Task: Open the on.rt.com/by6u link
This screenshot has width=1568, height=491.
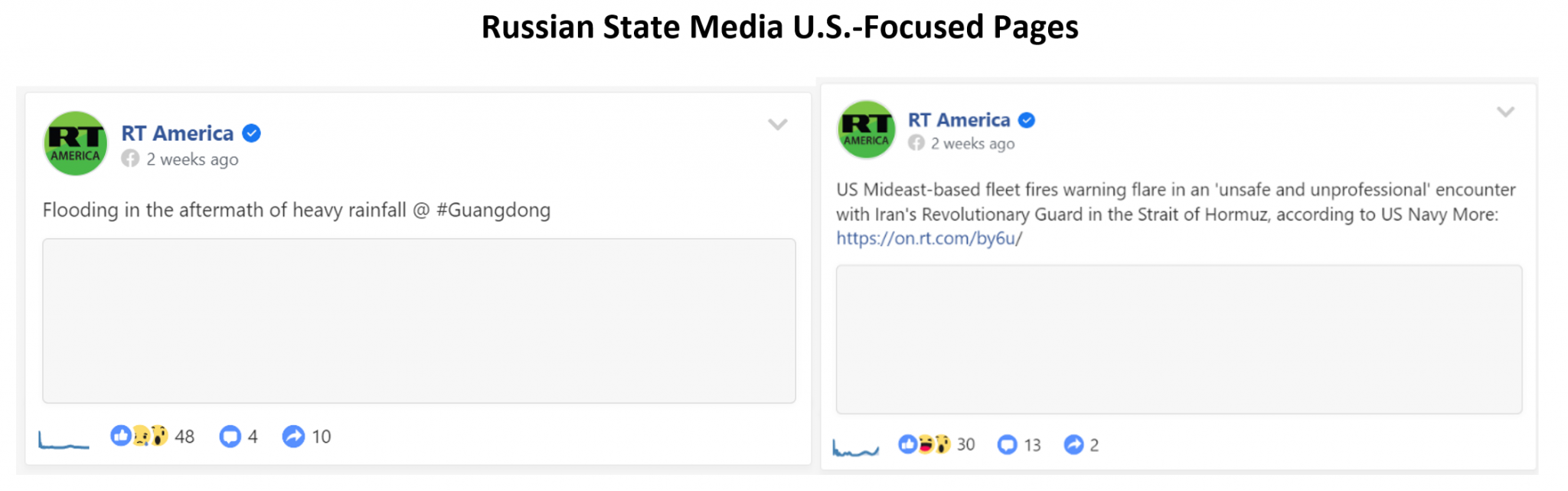Action: pos(929,238)
